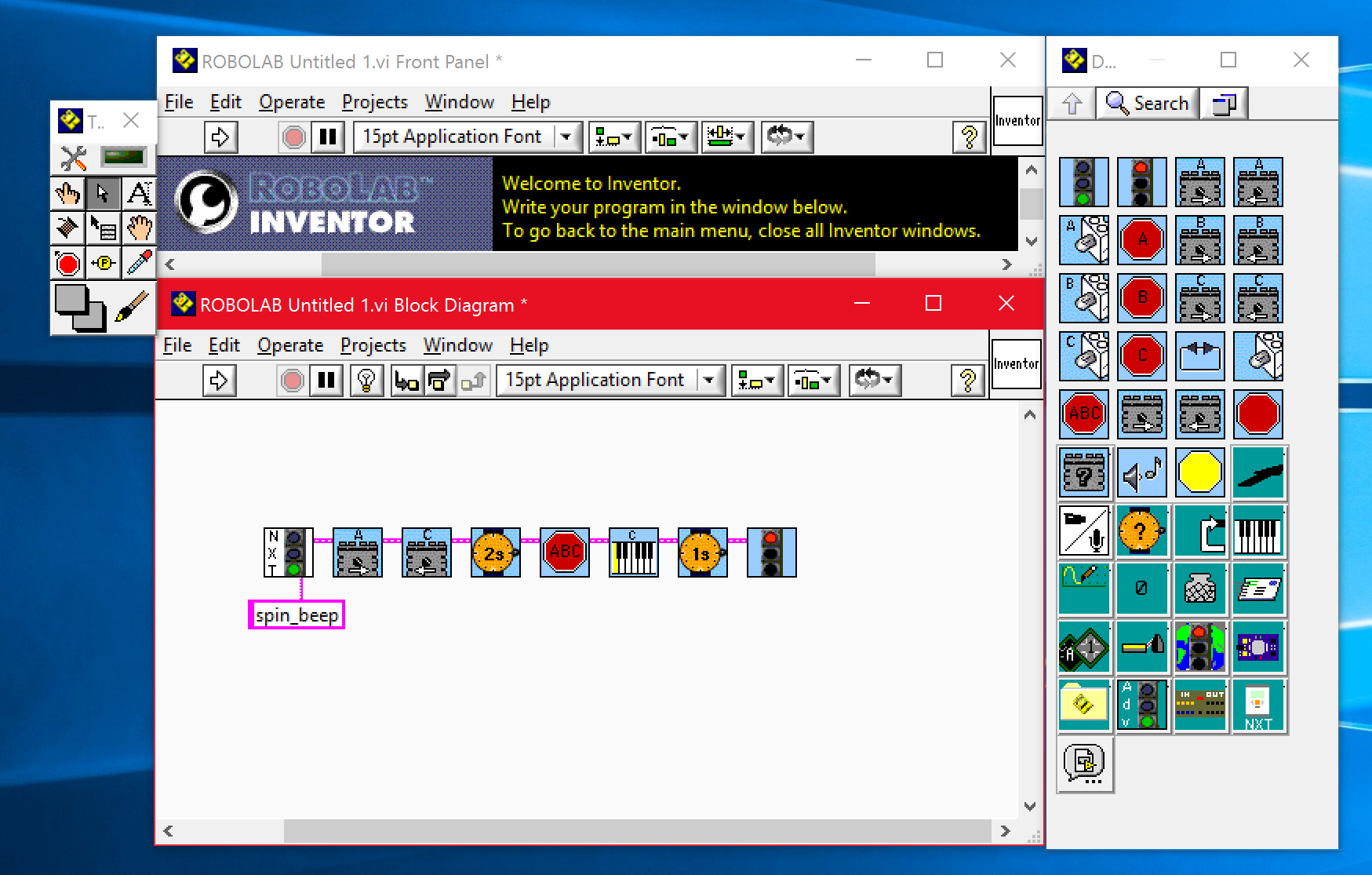The image size is (1372, 875).
Task: Select the Coloring paintbrush tool
Action: [x=132, y=307]
